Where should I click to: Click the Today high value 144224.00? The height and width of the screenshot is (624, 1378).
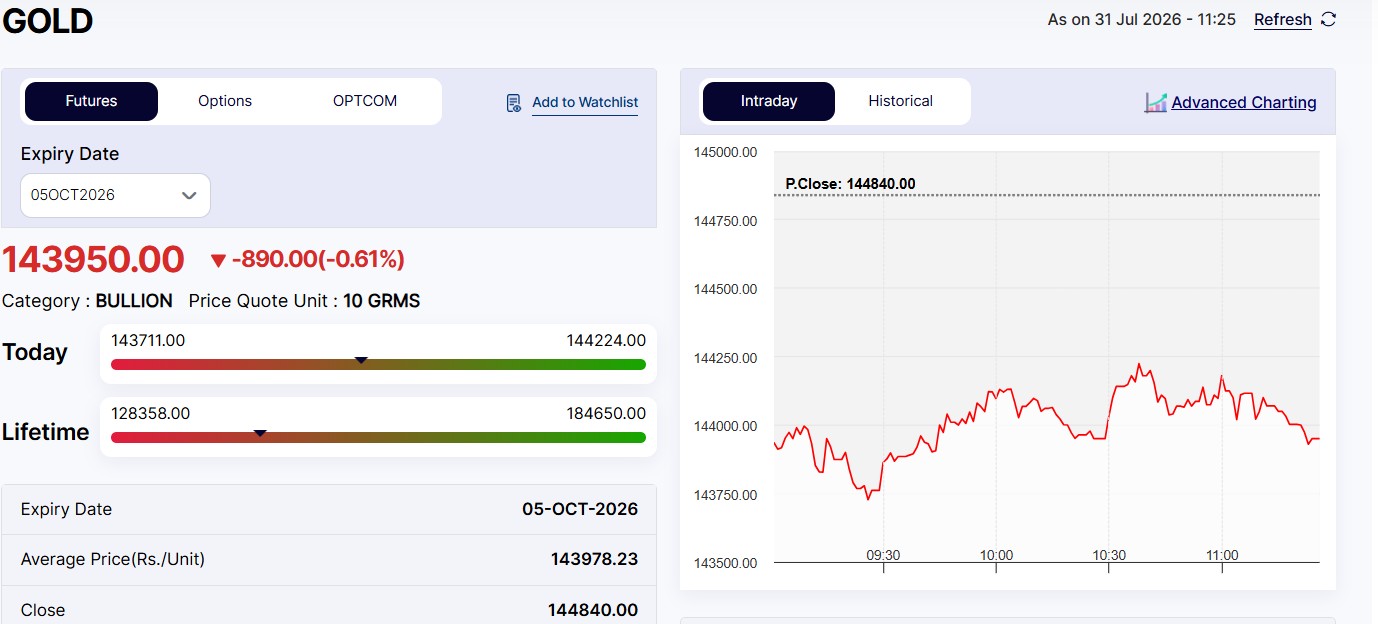tap(606, 340)
